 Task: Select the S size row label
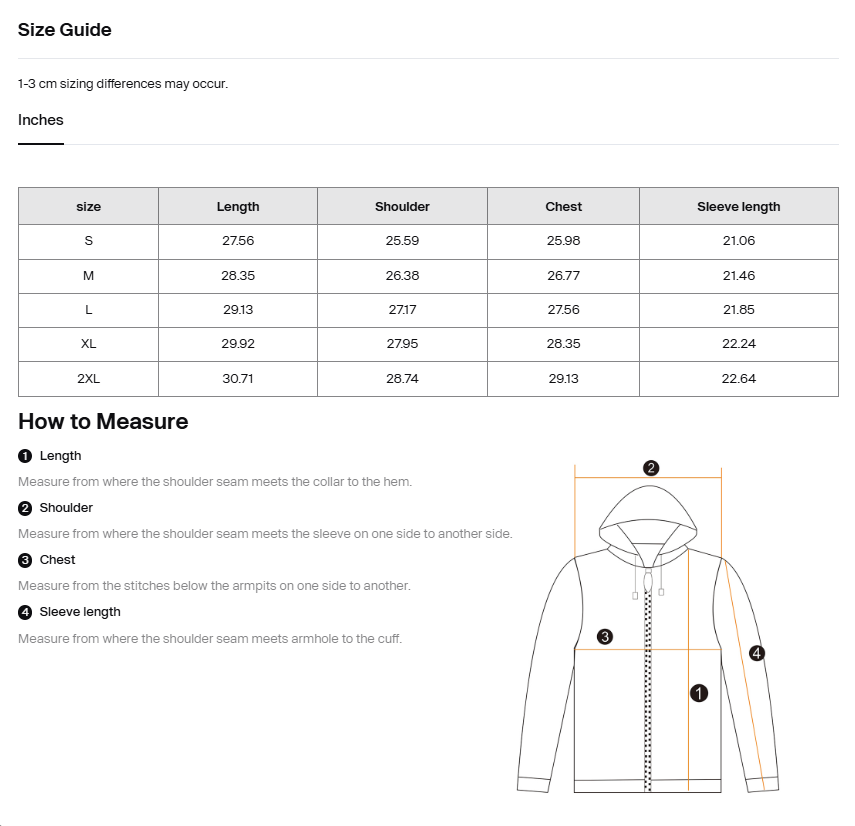[x=89, y=241]
